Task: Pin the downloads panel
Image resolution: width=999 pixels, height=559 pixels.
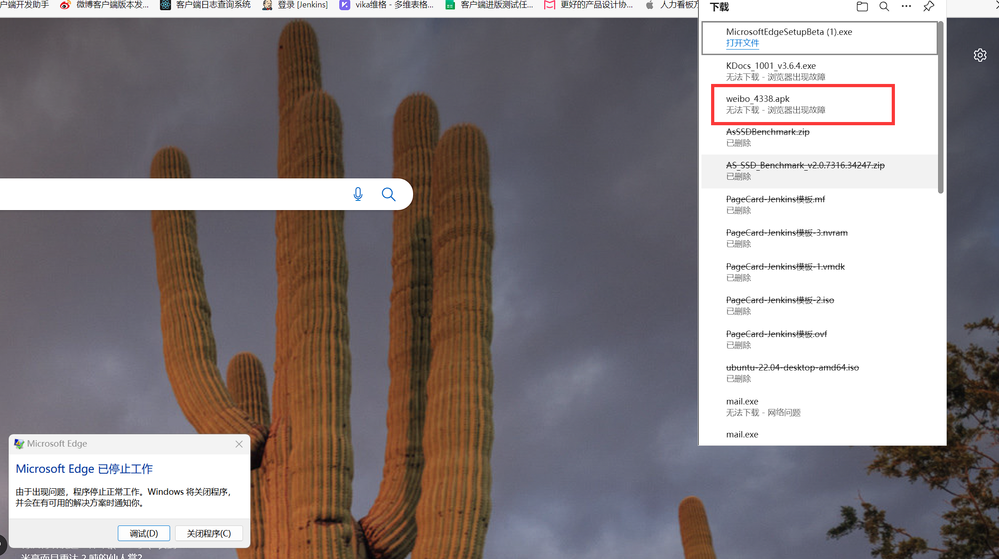Action: coord(929,6)
